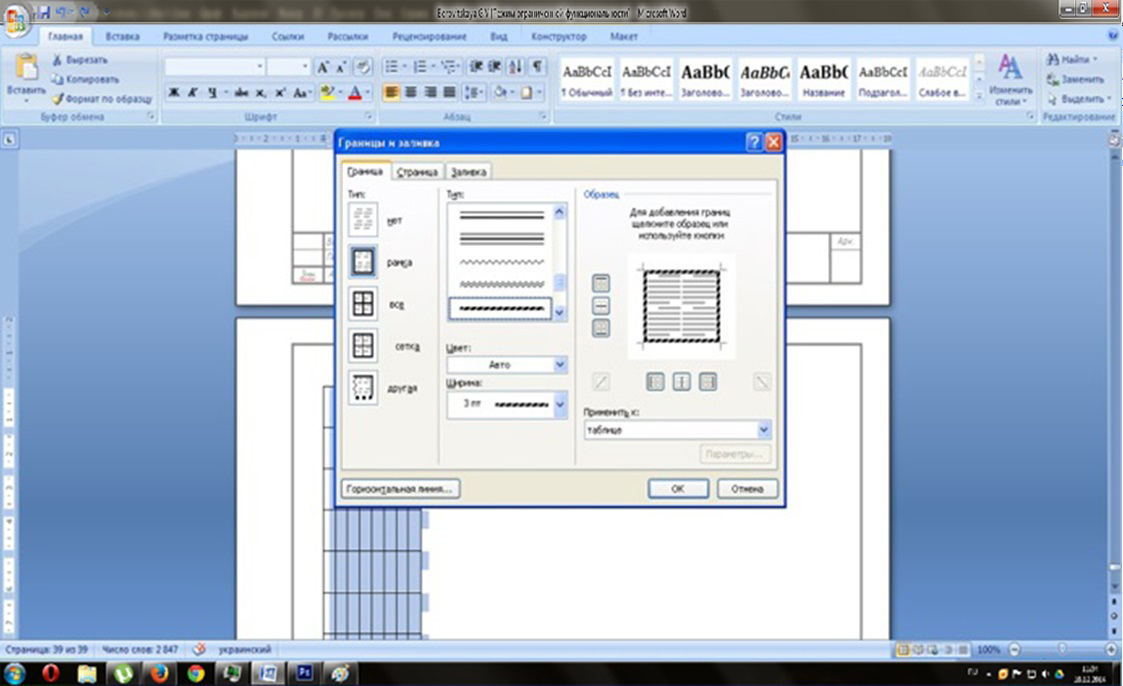The height and width of the screenshot is (686, 1123).
Task: Align text left in ribbon
Action: [x=391, y=92]
